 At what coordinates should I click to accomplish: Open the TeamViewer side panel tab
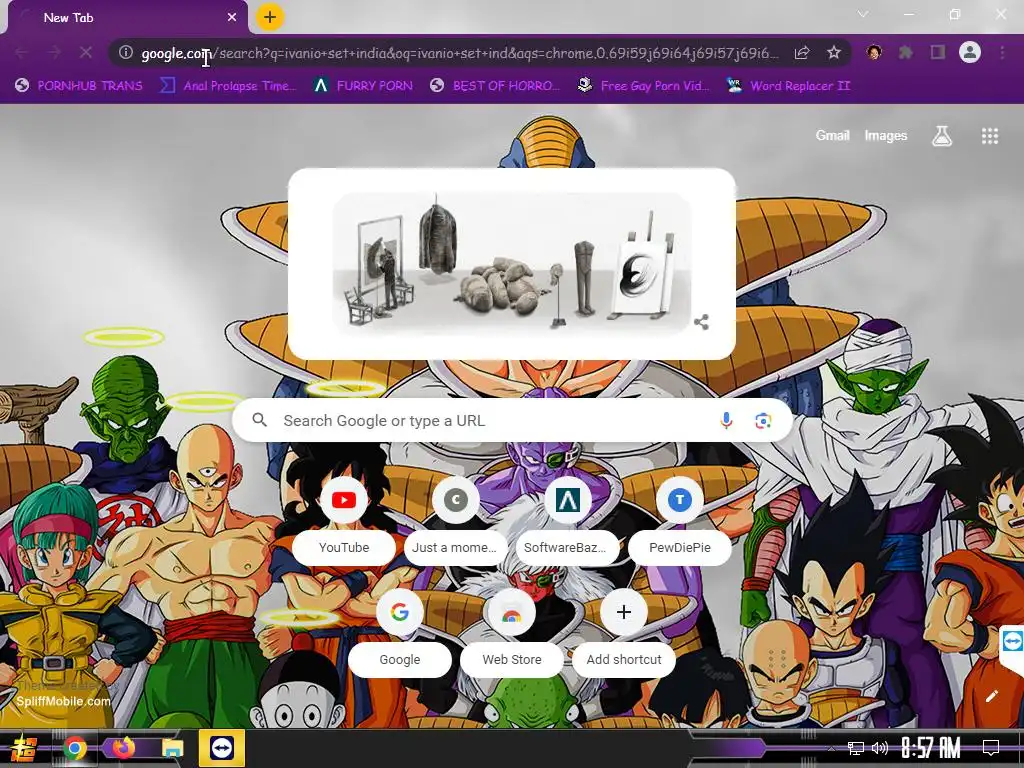(1012, 641)
